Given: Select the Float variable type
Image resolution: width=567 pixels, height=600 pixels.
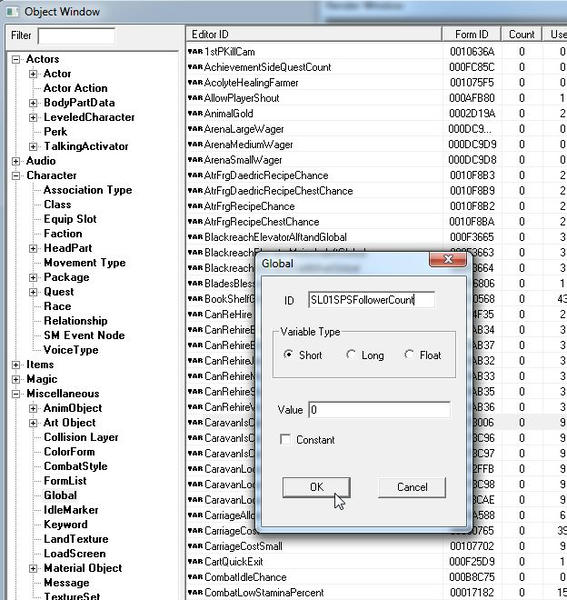Looking at the screenshot, I should point(409,355).
